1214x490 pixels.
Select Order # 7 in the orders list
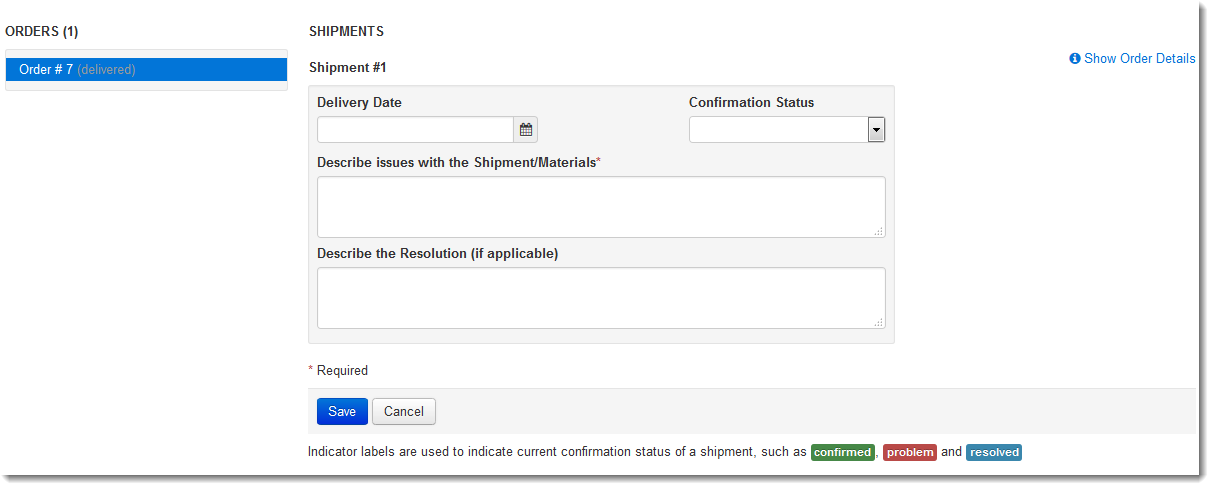tap(146, 70)
